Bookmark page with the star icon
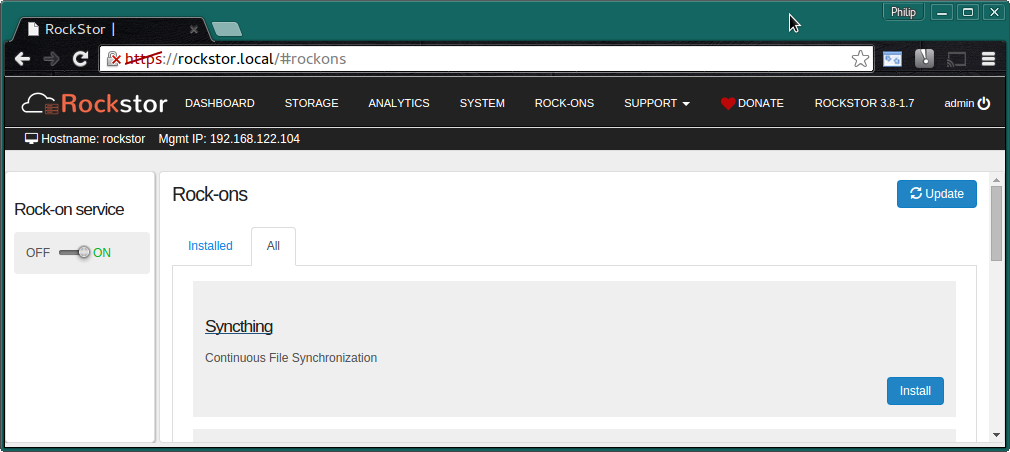This screenshot has height=452, width=1010. pyautogui.click(x=860, y=59)
